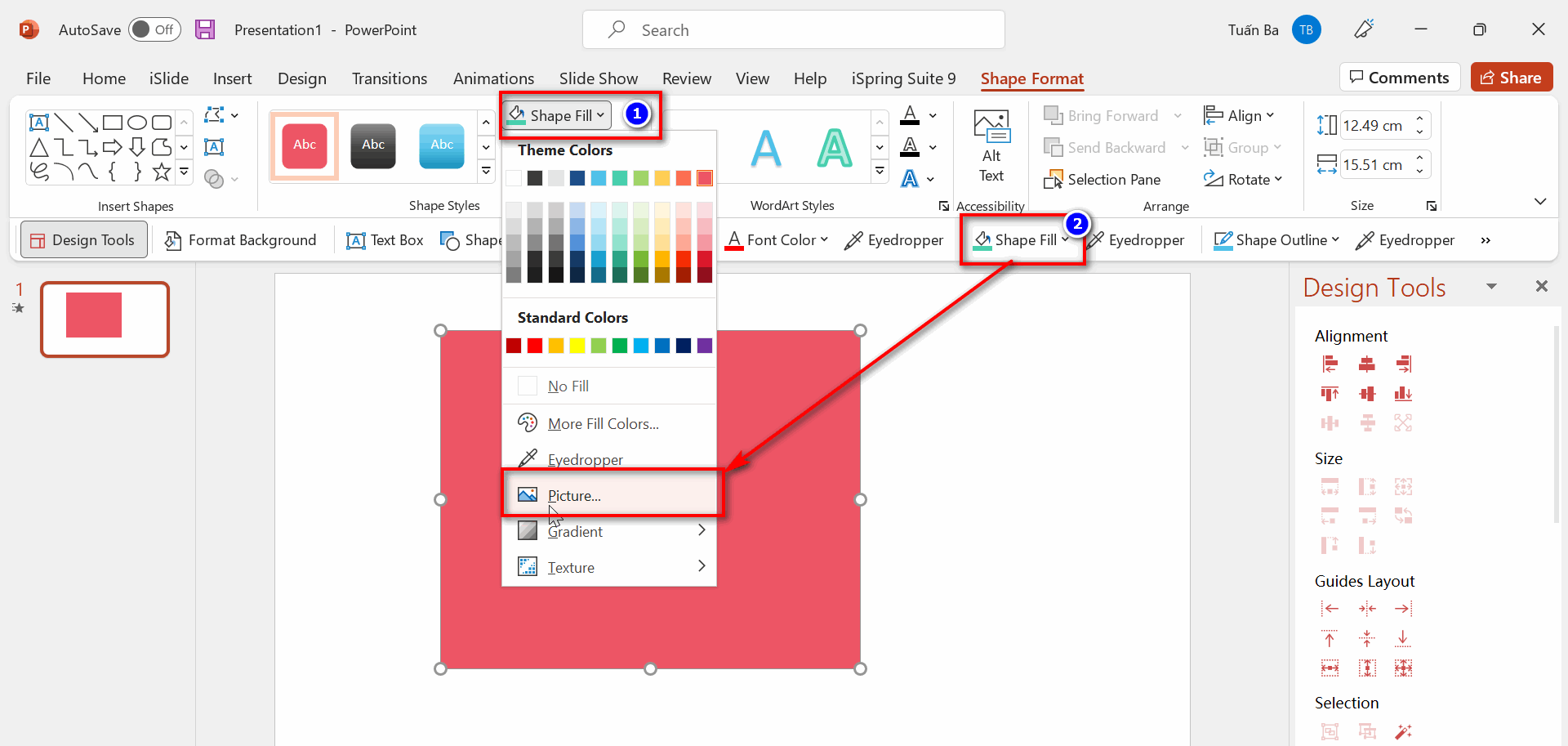Screen dimensions: 1568x746
Task: Click Send Backward
Action: point(1105,147)
